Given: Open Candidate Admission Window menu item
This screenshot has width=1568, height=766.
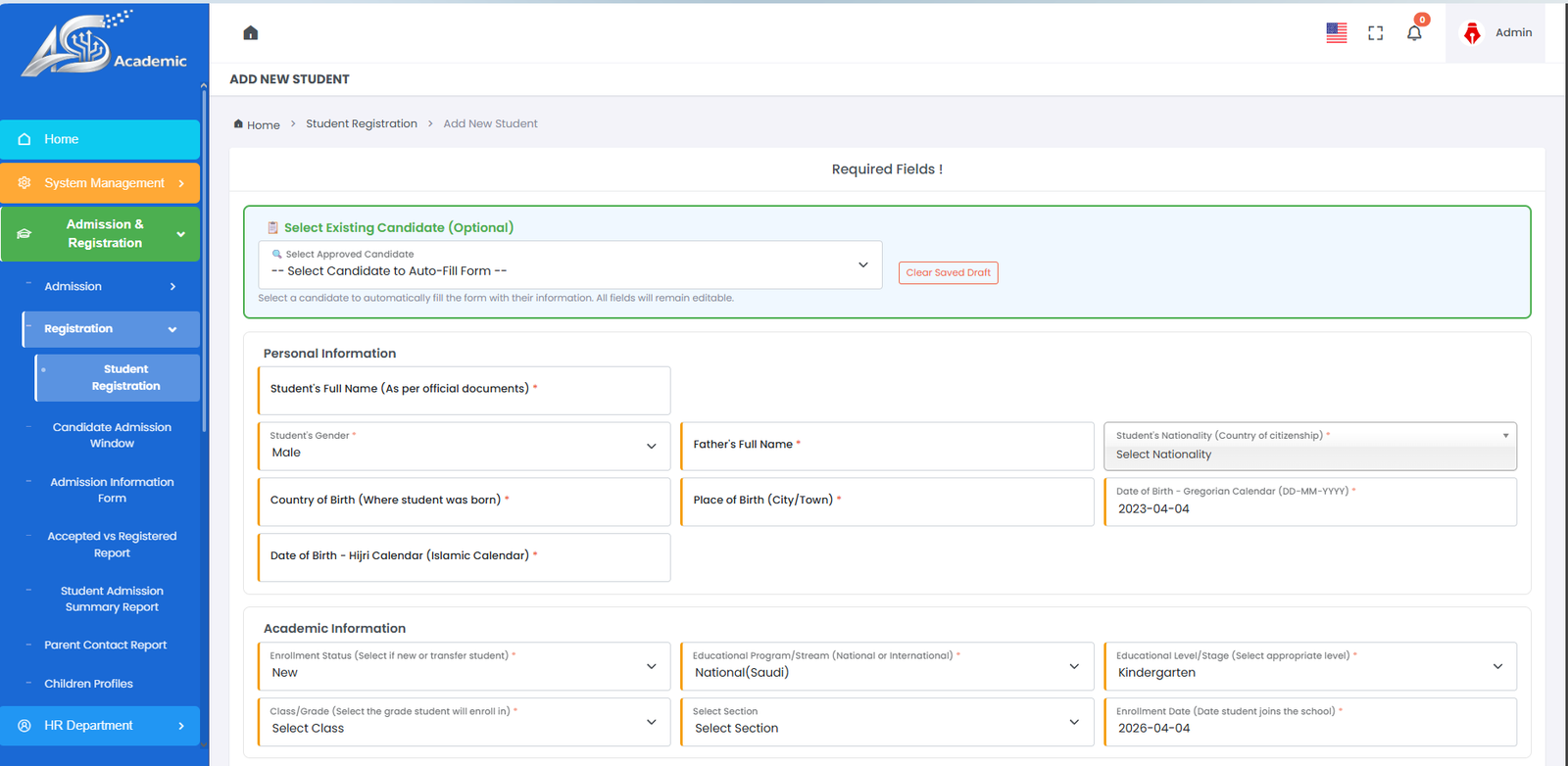Looking at the screenshot, I should tap(112, 435).
